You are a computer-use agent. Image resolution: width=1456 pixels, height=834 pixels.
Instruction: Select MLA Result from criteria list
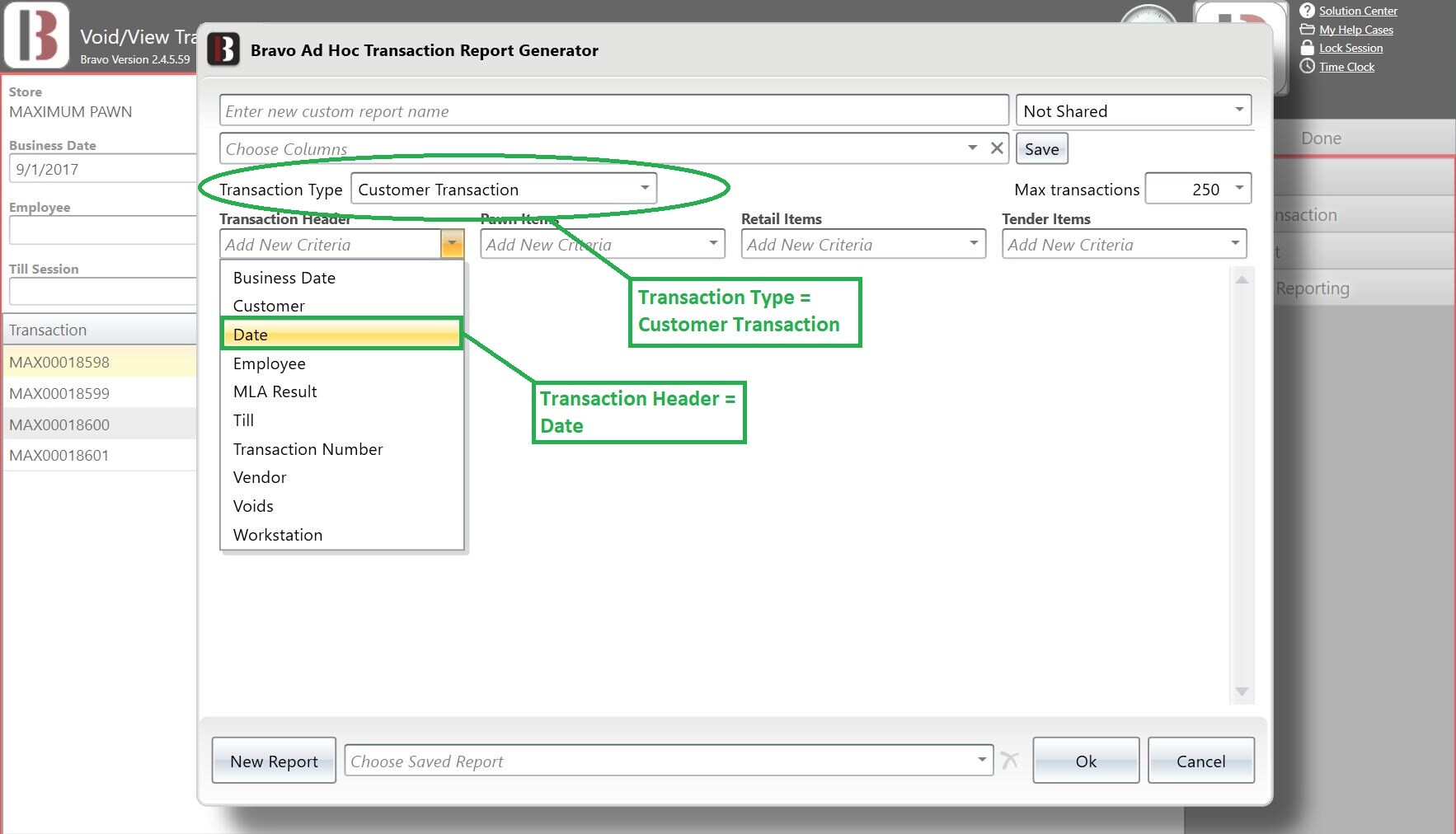point(342,391)
